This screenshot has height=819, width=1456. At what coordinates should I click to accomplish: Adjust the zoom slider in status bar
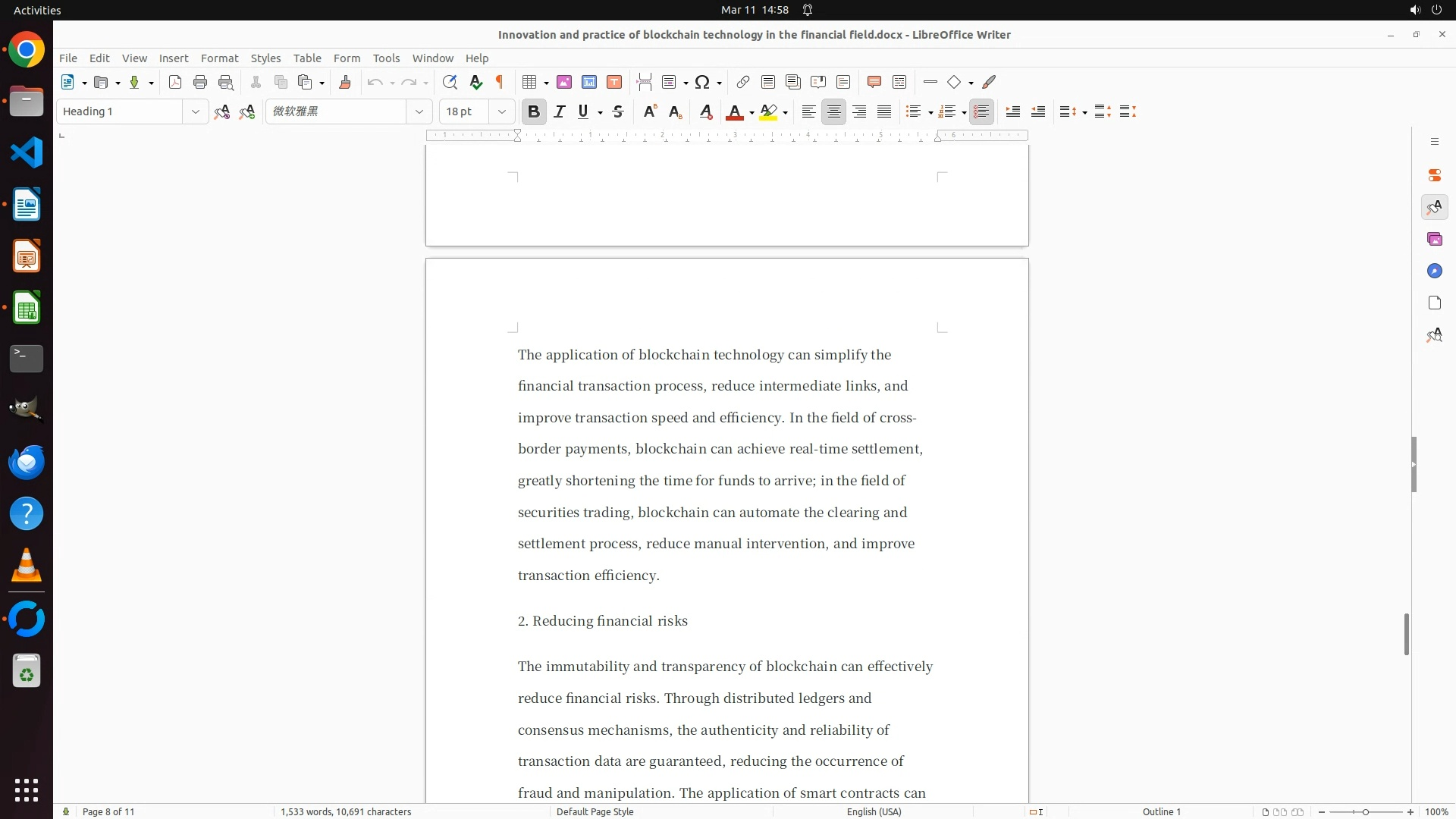1365,812
